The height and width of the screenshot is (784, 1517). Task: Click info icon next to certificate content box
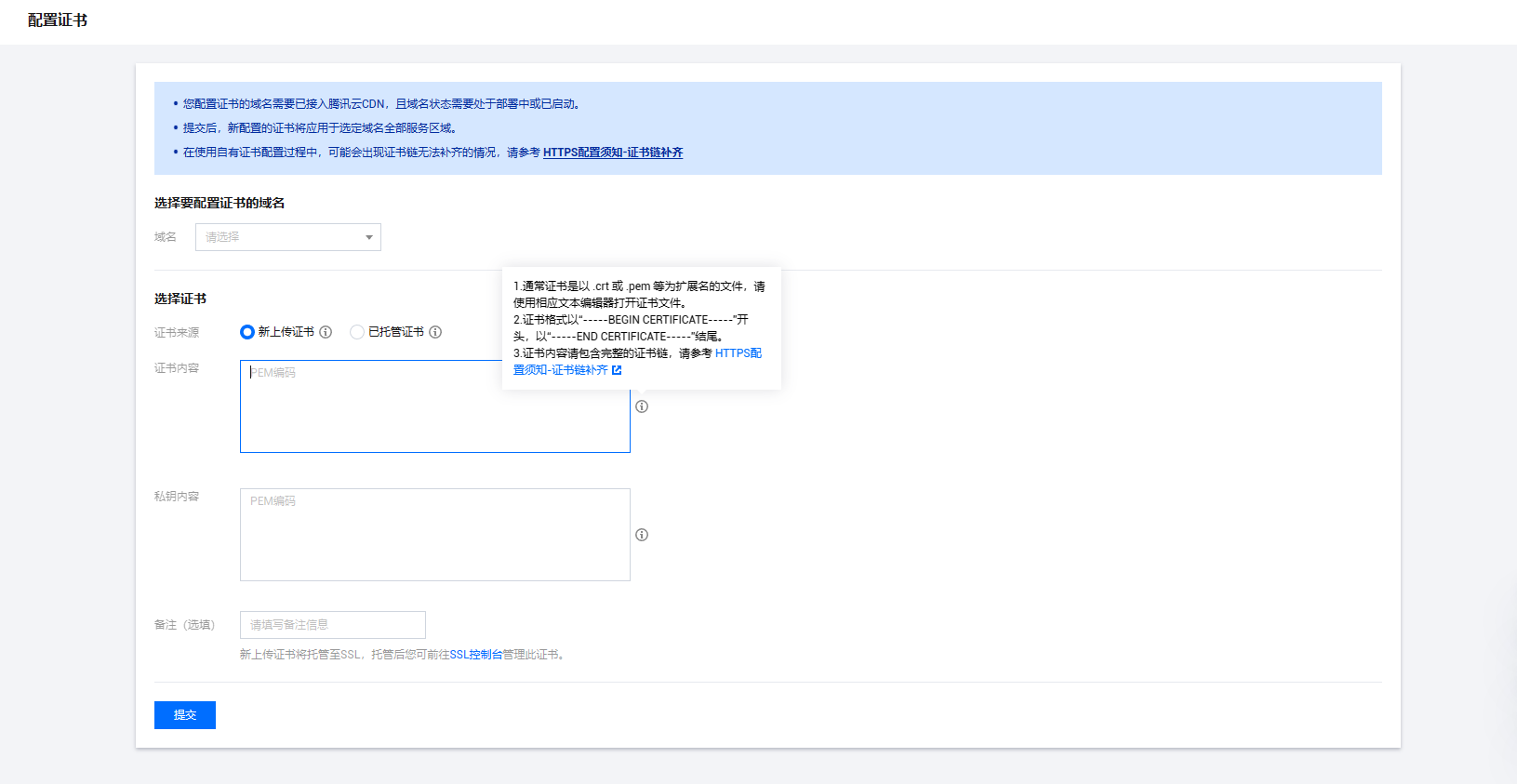[642, 406]
